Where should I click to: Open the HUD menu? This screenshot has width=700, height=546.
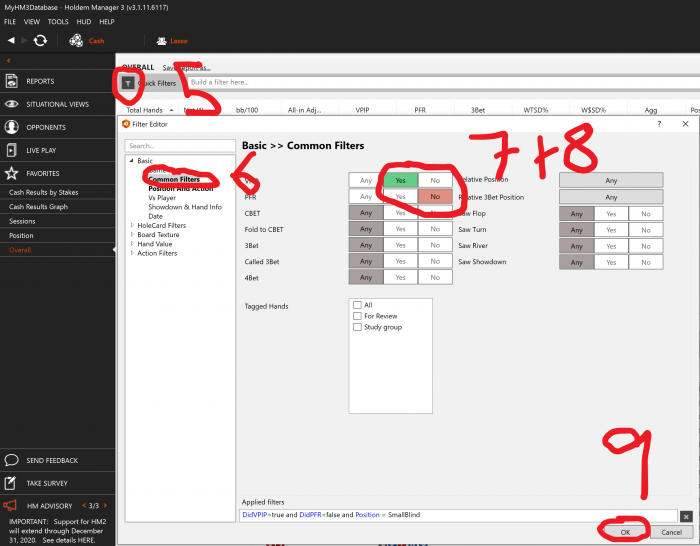[83, 21]
